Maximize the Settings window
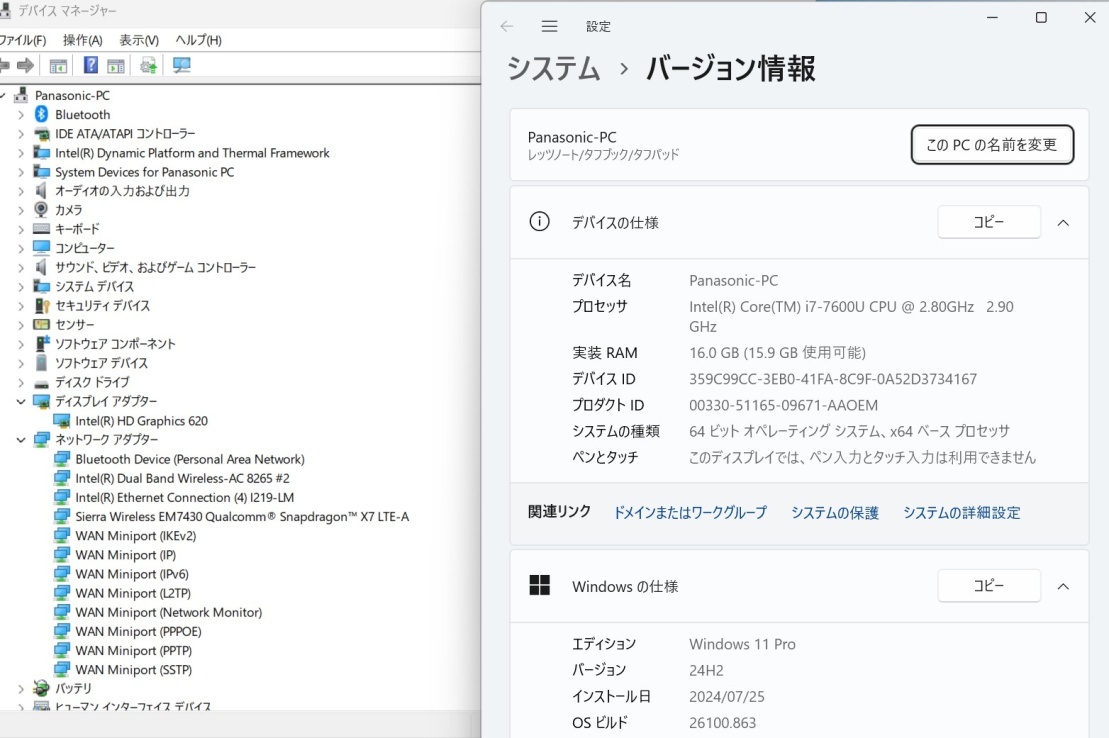This screenshot has height=738, width=1109. point(1041,18)
